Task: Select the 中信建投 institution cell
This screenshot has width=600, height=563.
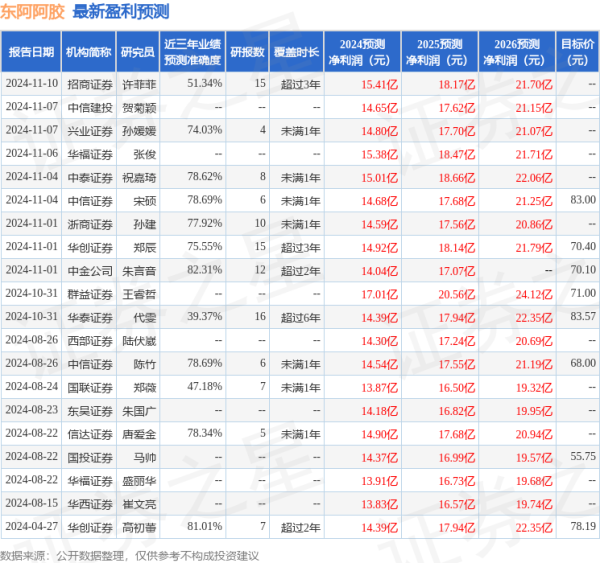Action: [x=90, y=108]
